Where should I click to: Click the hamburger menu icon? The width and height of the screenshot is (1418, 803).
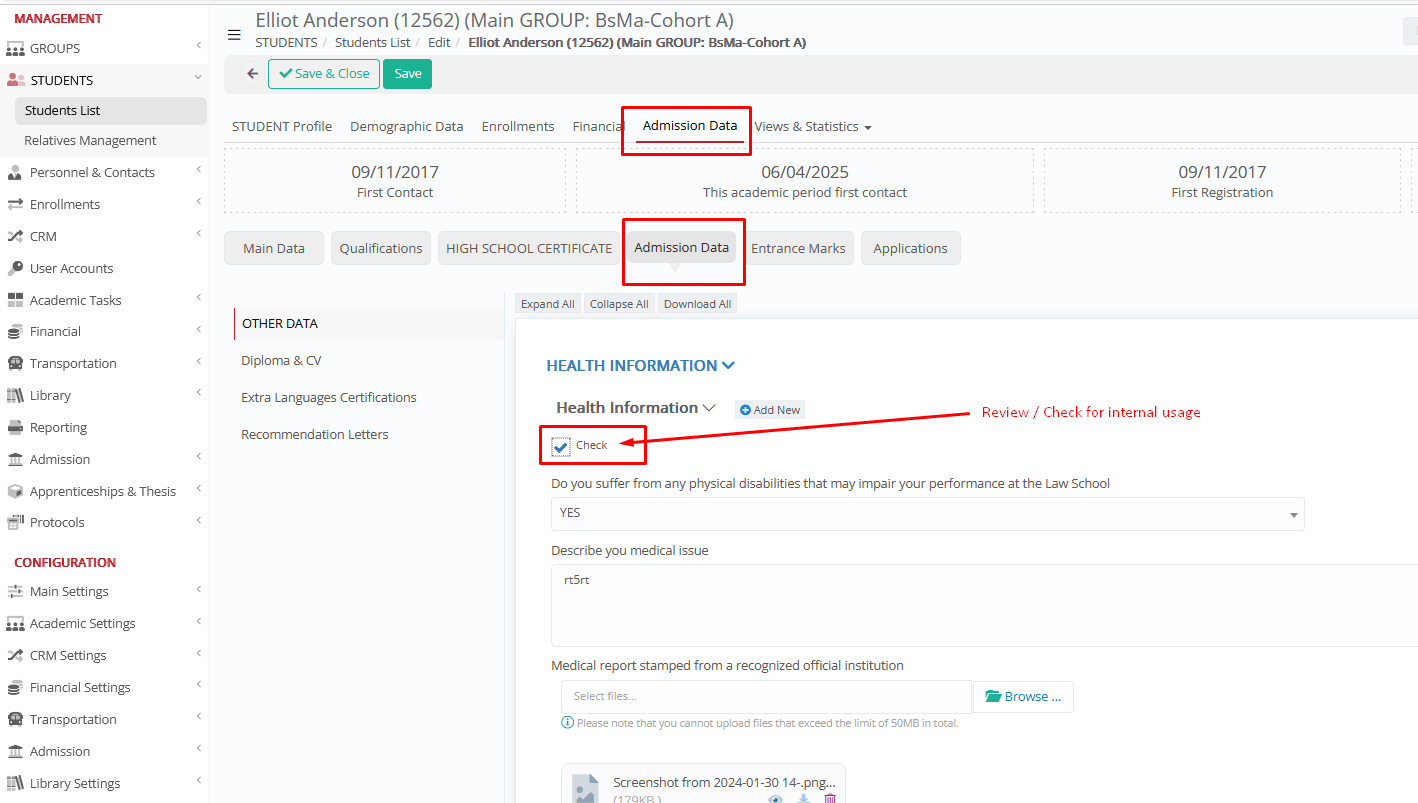234,35
